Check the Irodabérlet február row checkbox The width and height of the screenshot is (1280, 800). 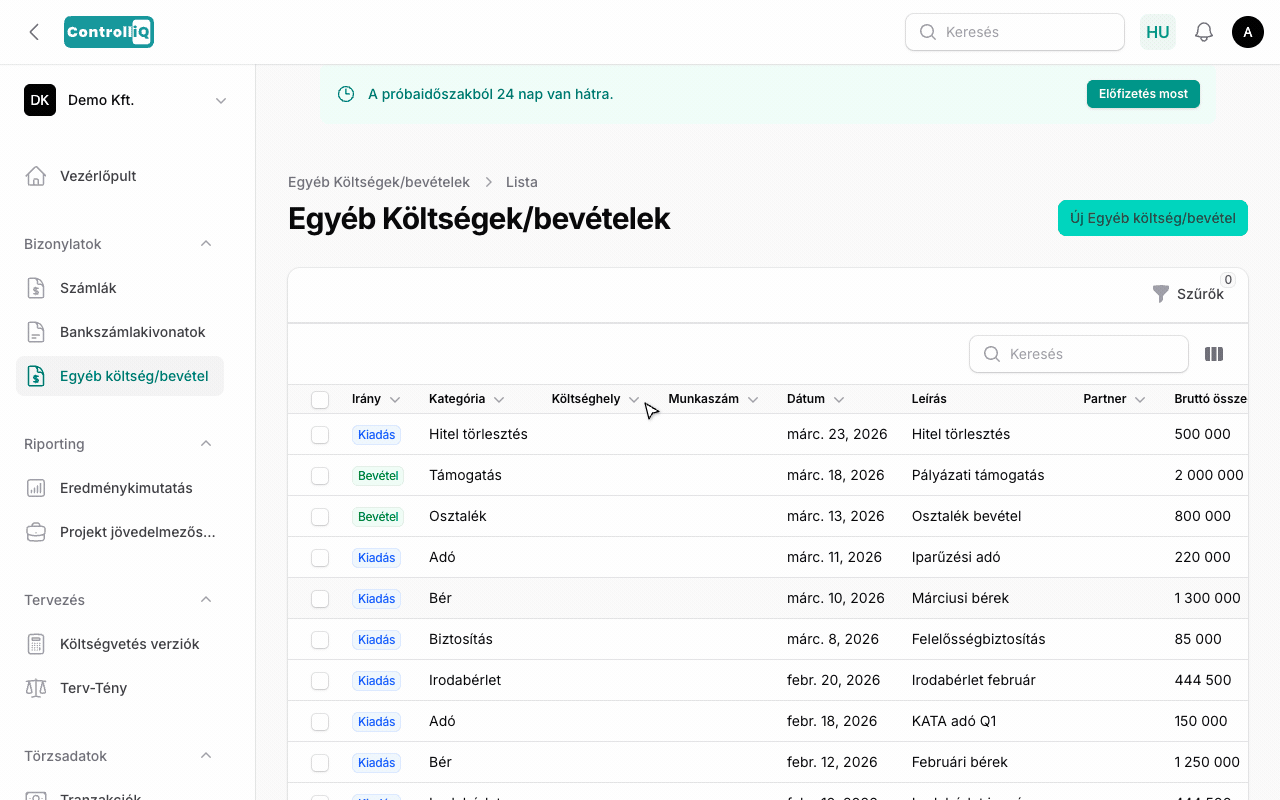tap(320, 681)
